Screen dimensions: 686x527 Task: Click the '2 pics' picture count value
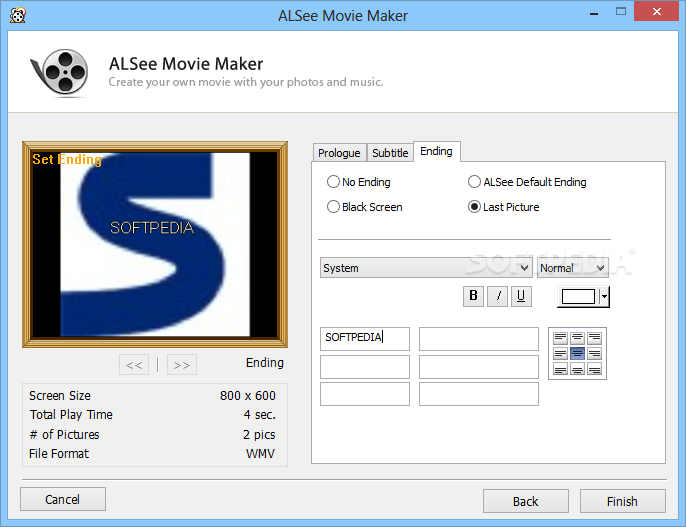(259, 434)
